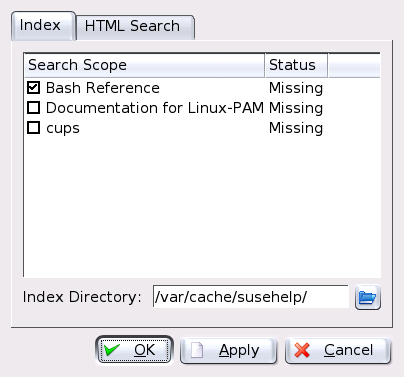Click the Missing status of Bash Reference
Image resolution: width=404 pixels, height=377 pixels.
click(296, 88)
